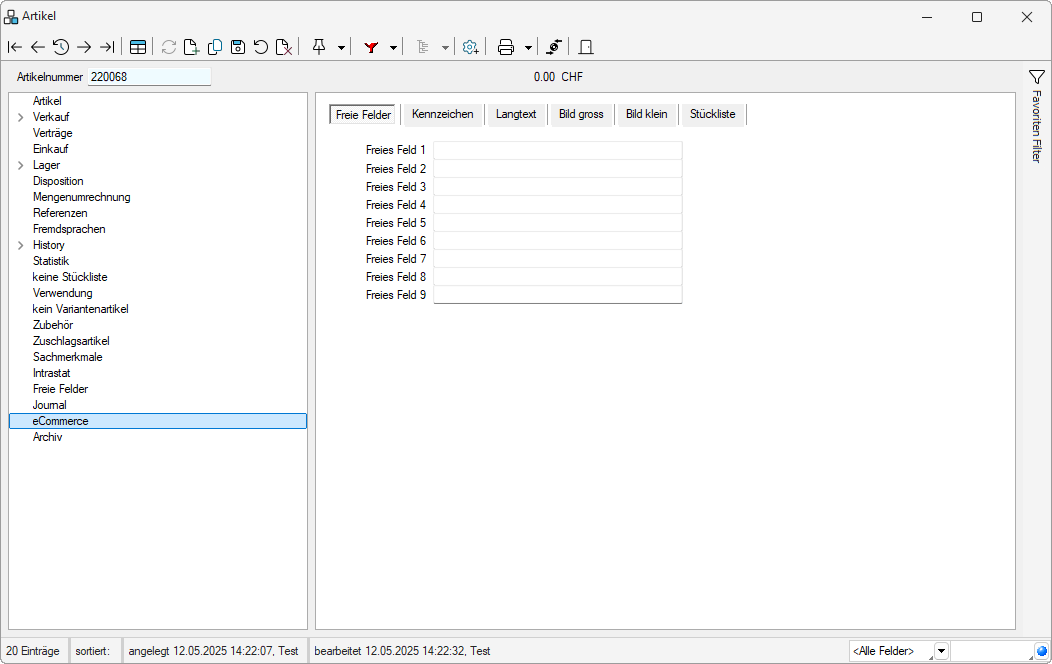Open the Bild klein tab
The height and width of the screenshot is (664, 1052).
pos(646,114)
